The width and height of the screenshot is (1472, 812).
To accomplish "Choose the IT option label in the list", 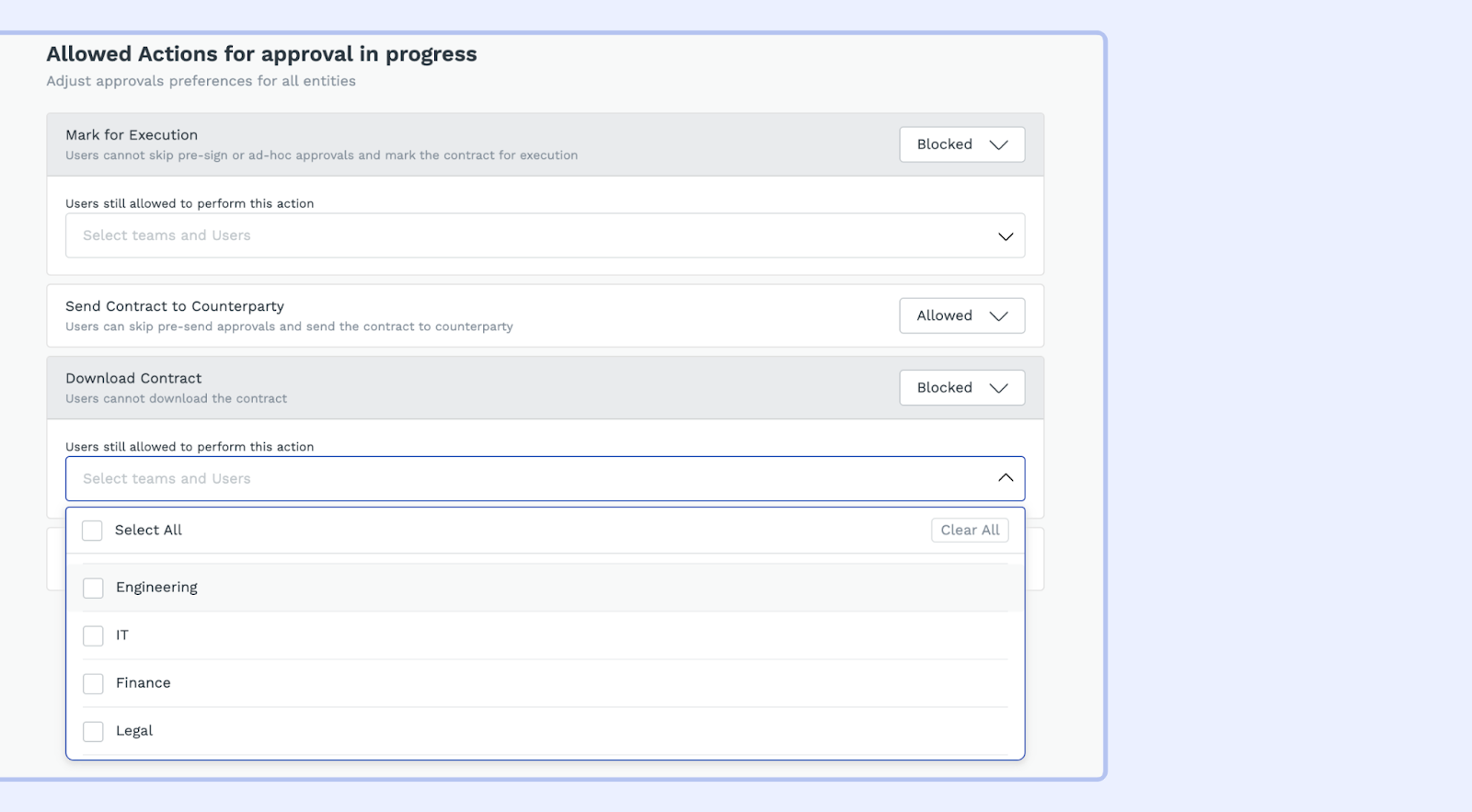I will [122, 635].
